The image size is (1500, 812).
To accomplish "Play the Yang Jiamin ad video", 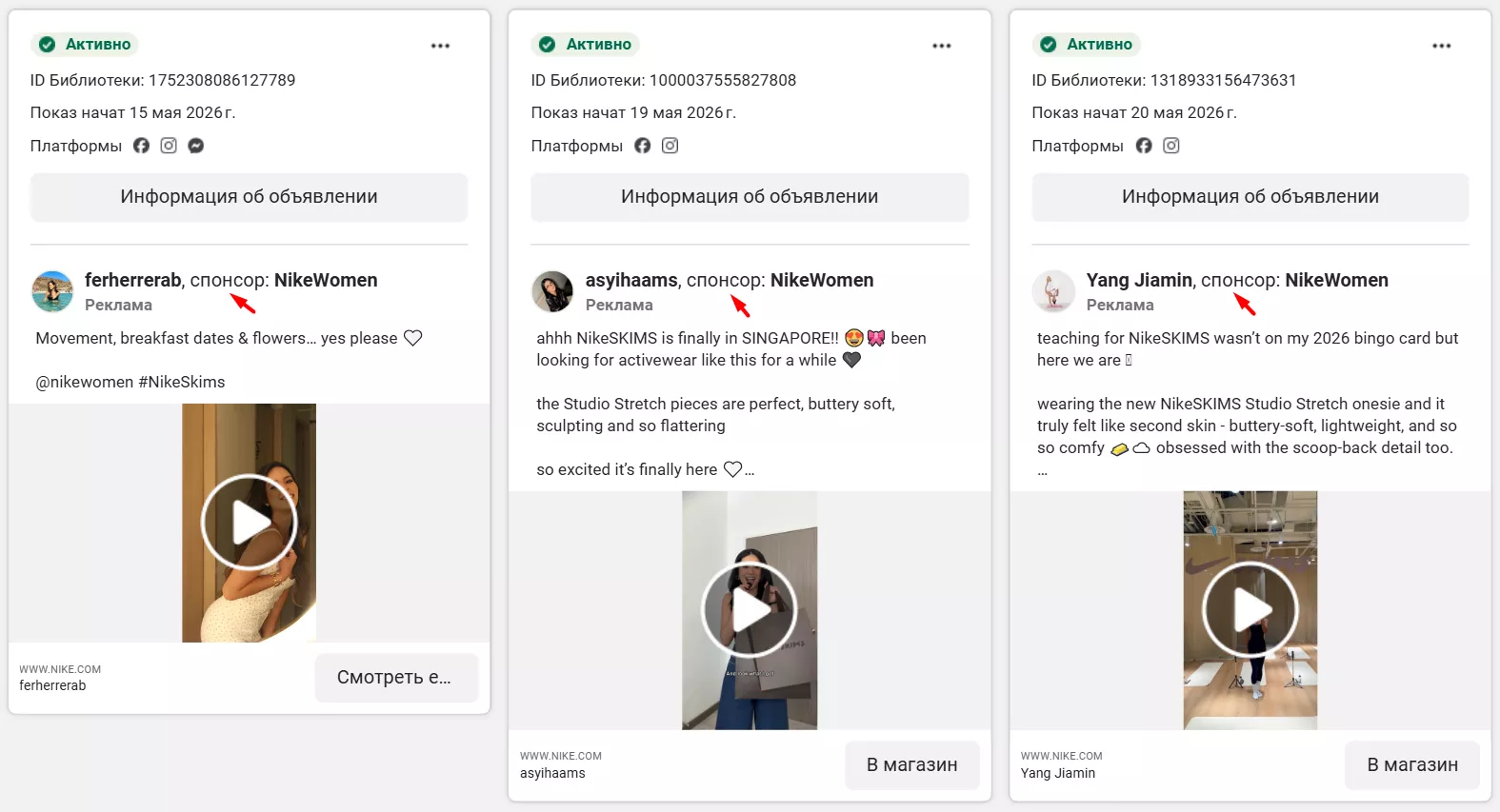I will pyautogui.click(x=1250, y=609).
